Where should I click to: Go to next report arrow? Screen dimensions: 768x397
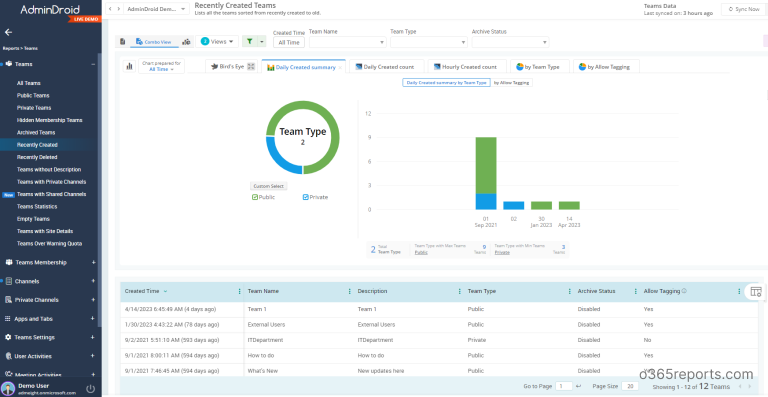point(118,9)
